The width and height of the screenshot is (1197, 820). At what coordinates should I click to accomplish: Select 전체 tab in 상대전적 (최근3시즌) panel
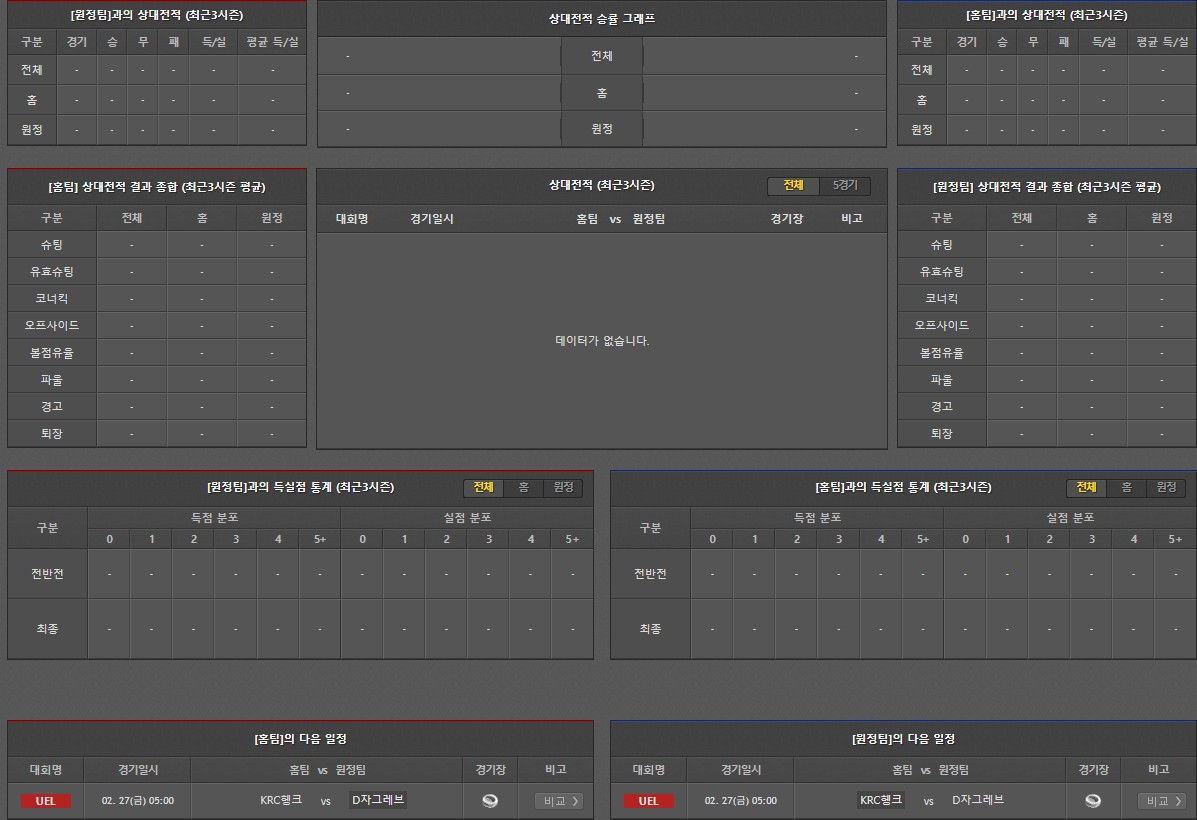[793, 186]
